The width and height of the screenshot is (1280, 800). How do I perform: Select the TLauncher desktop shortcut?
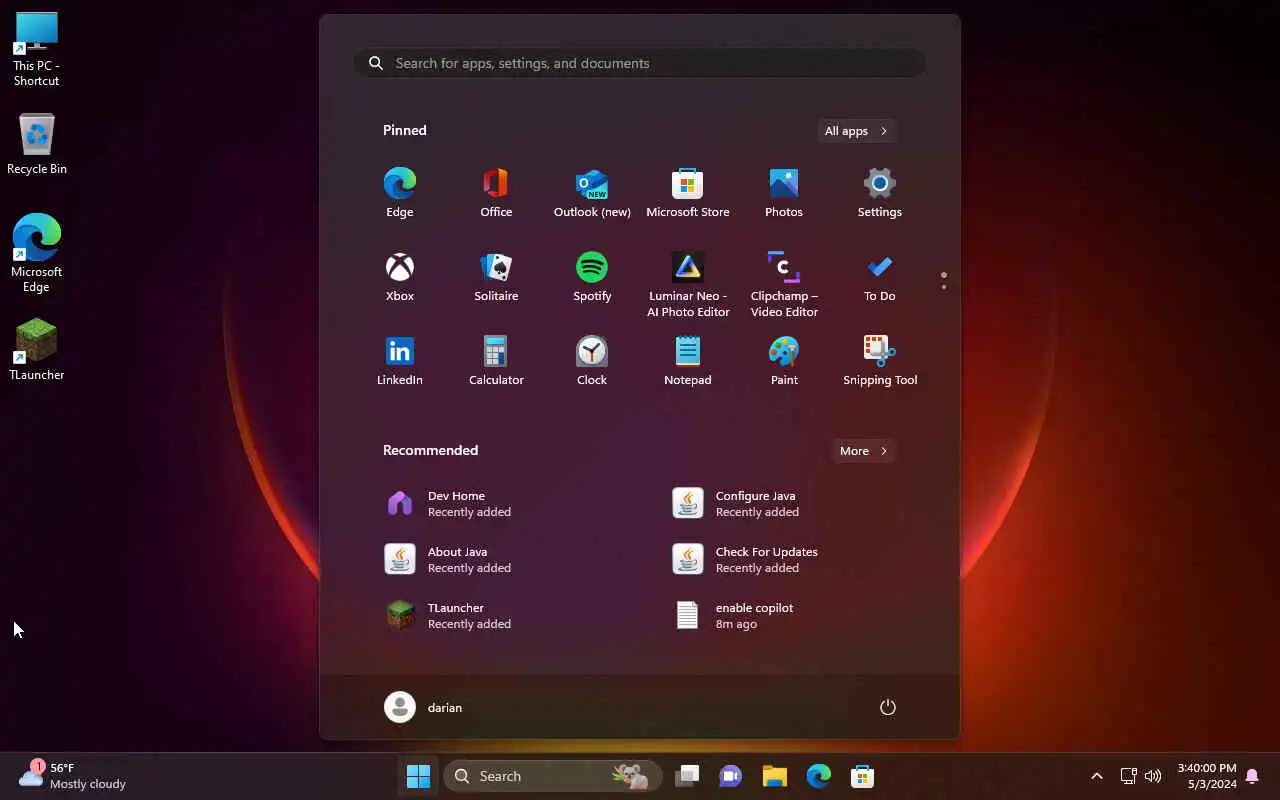[x=36, y=349]
